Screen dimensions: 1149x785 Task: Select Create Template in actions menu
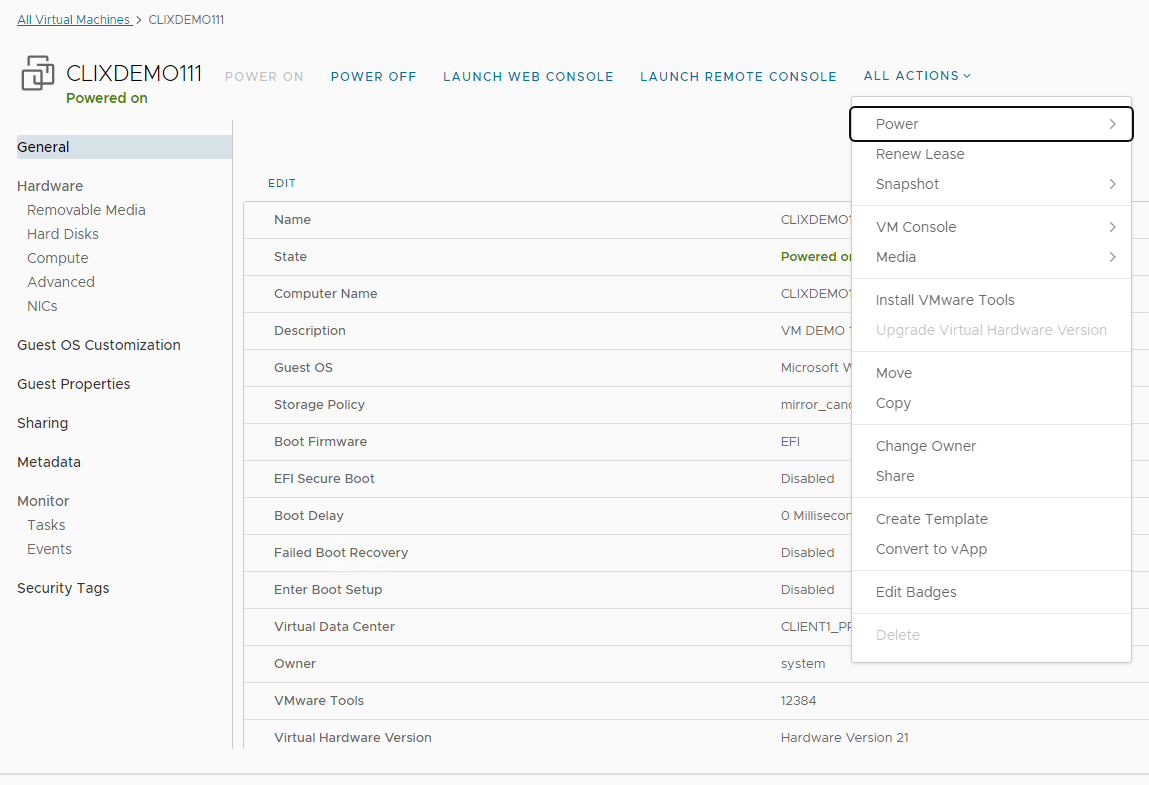(x=931, y=519)
